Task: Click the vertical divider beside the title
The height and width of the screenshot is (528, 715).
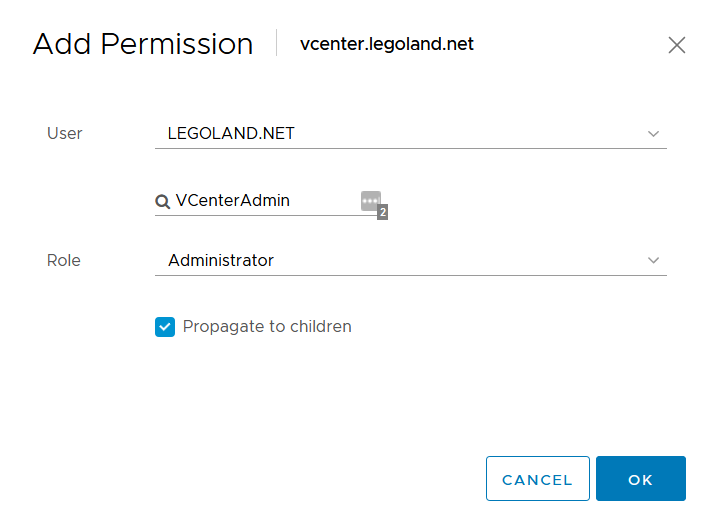Action: 277,44
